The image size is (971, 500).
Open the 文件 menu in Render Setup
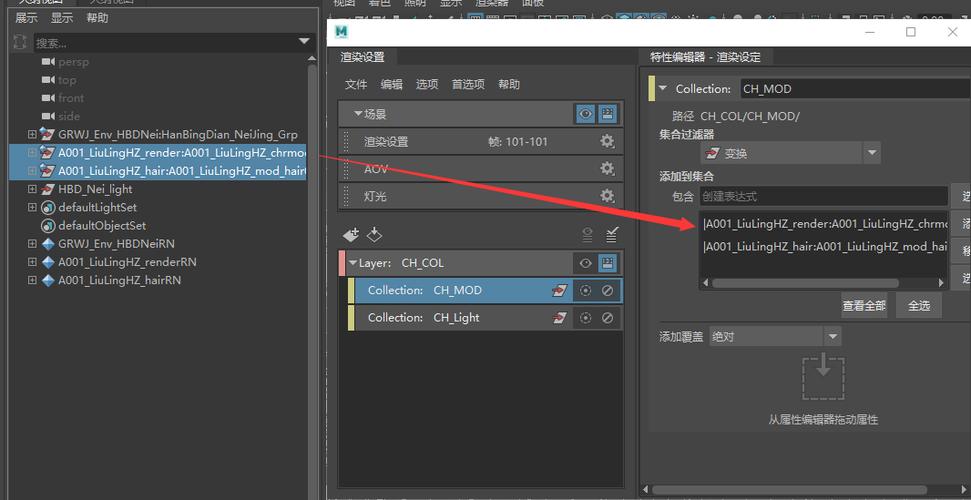[356, 84]
